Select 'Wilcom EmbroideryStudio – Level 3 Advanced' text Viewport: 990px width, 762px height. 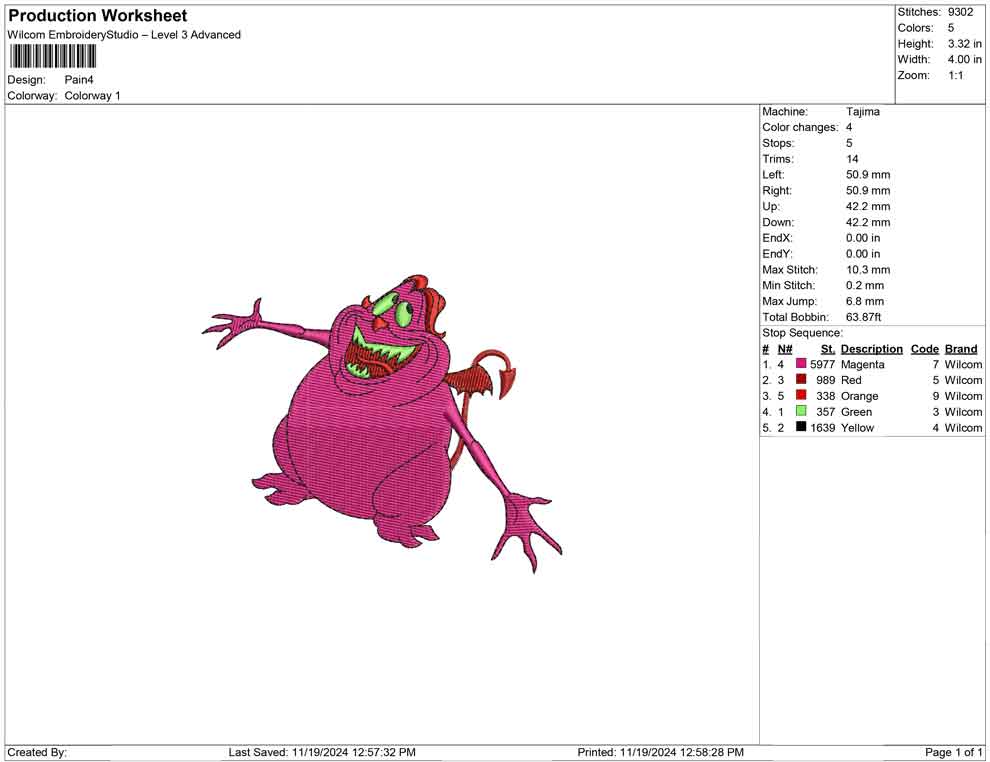[x=124, y=35]
